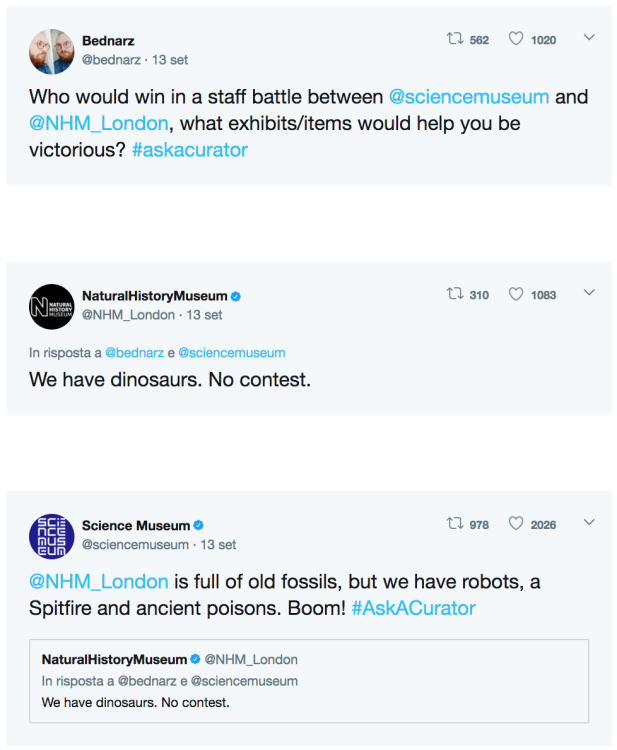Open more options on Science Museum tweet
Viewport: 617px width, 750px height.
pos(589,523)
